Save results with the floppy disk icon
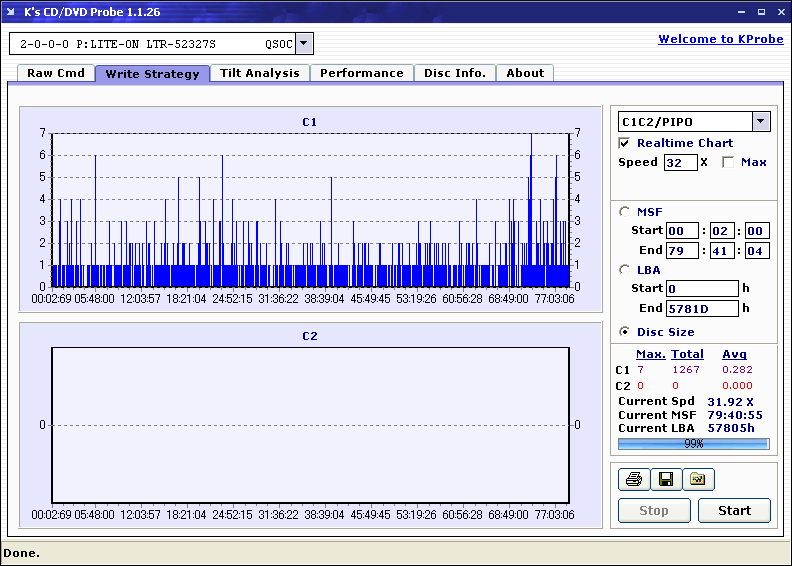Viewport: 792px width, 566px height. 665,480
